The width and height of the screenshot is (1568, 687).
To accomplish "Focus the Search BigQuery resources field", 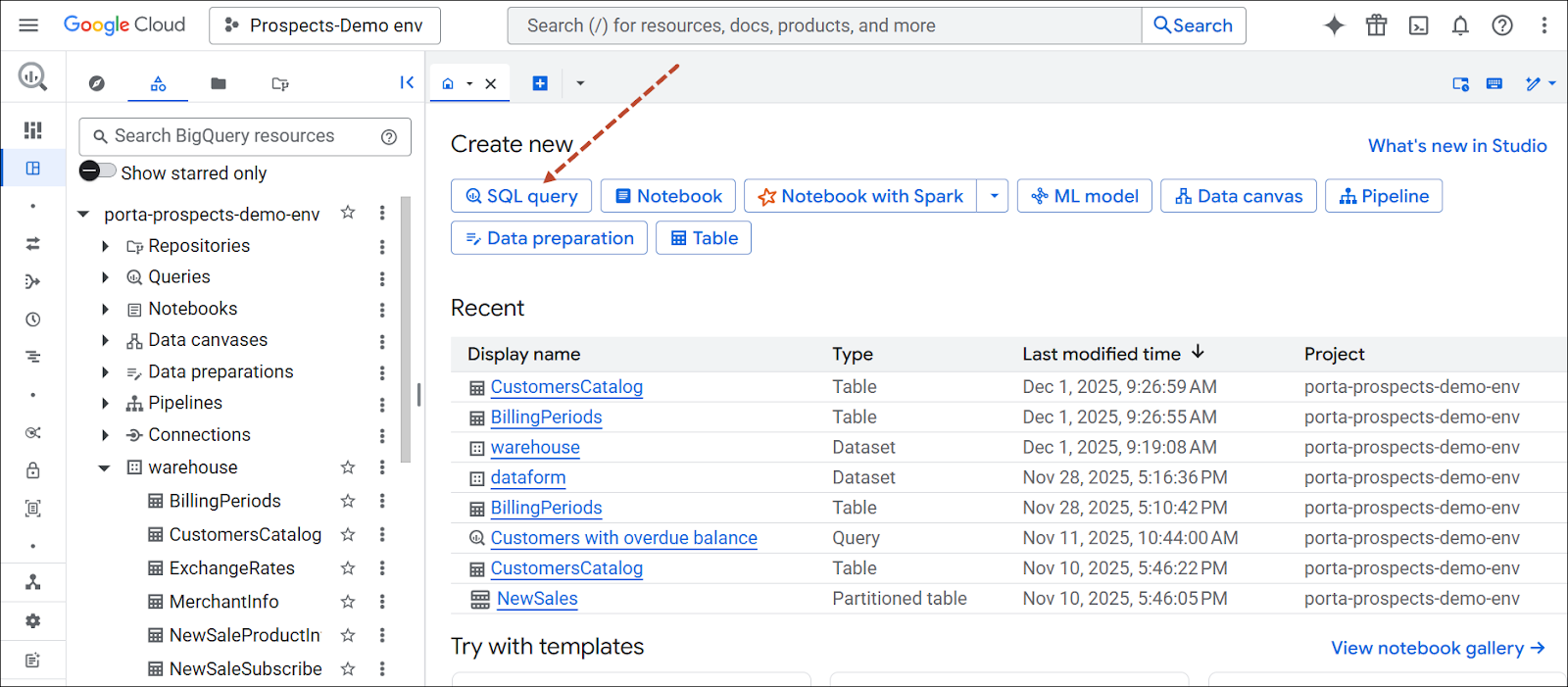I will [x=245, y=136].
